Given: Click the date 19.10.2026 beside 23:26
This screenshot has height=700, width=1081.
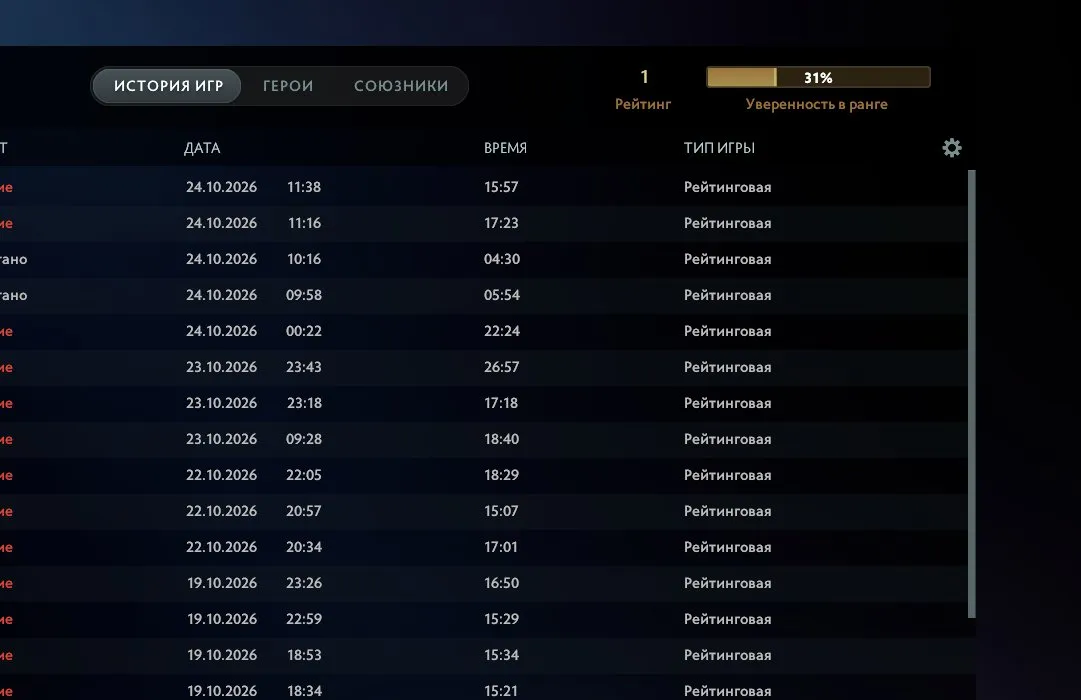Looking at the screenshot, I should (222, 583).
